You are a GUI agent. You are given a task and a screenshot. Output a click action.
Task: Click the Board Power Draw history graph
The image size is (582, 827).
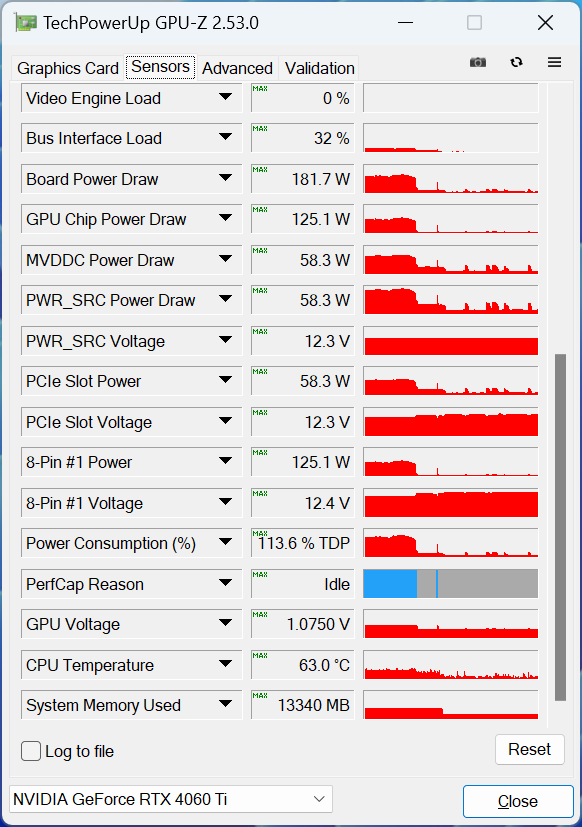click(451, 179)
